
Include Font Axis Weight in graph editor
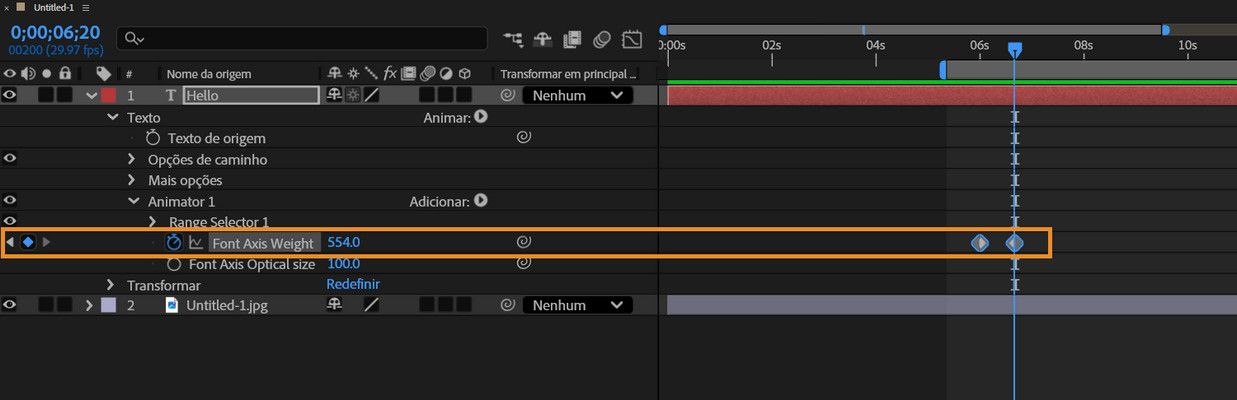(196, 243)
